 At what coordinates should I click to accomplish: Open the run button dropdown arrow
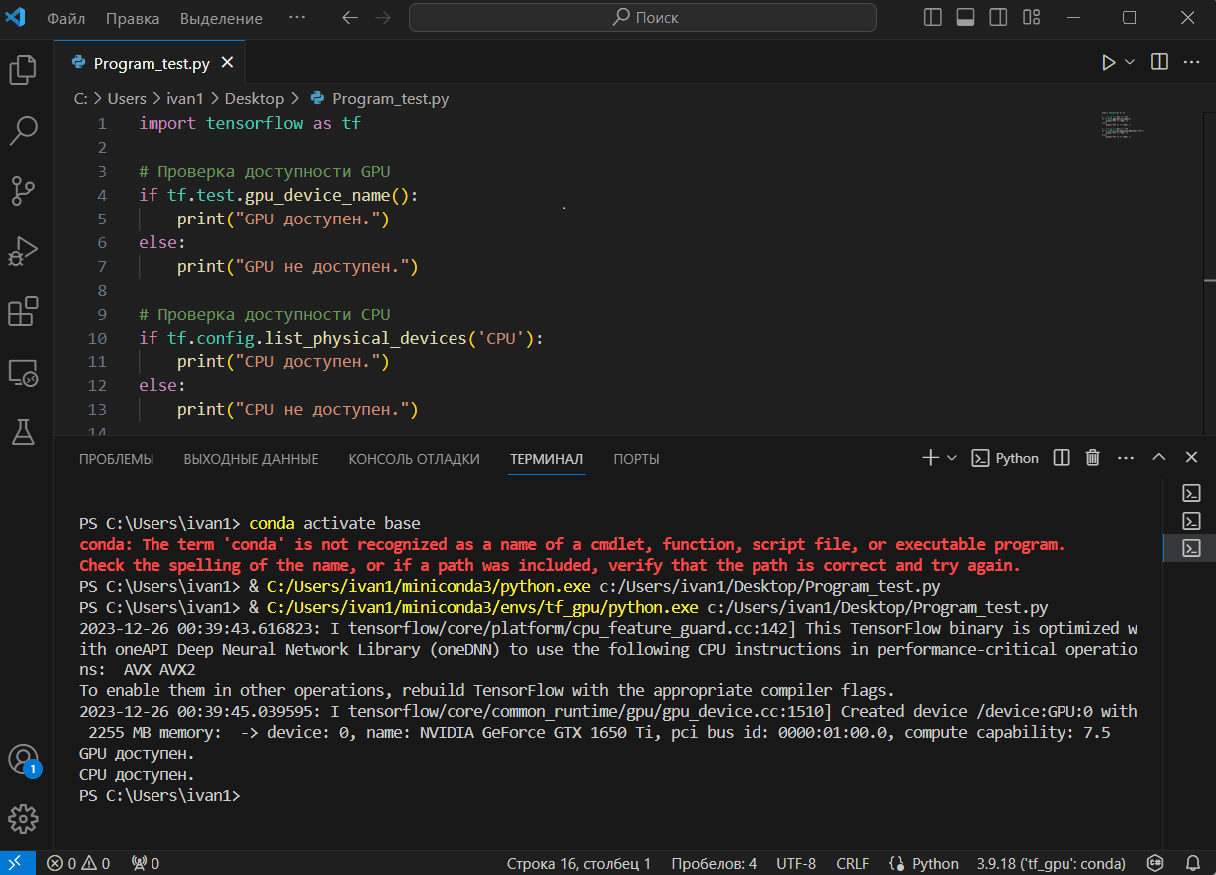[x=1131, y=62]
